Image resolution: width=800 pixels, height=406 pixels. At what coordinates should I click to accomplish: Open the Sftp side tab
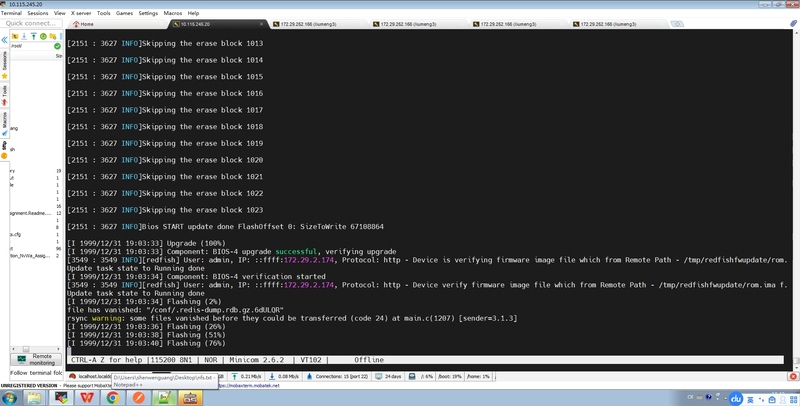pyautogui.click(x=5, y=149)
